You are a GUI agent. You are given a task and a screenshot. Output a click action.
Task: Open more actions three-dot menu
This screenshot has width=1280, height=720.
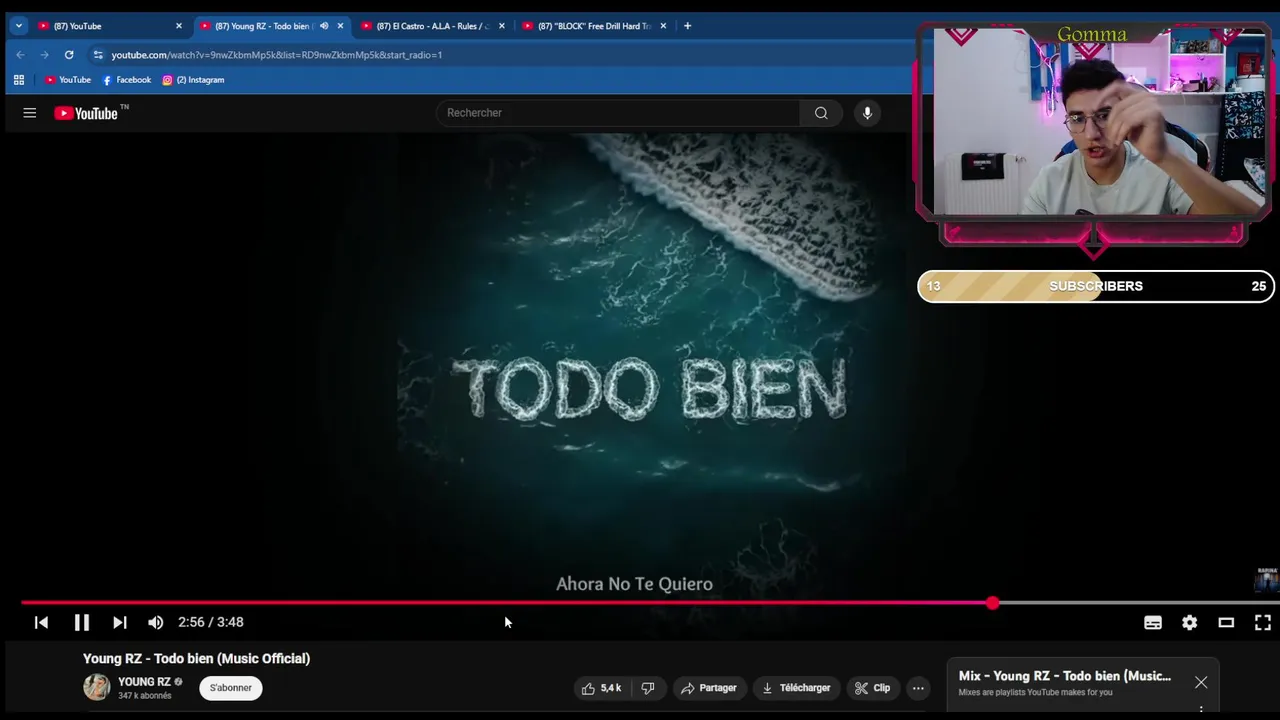(x=918, y=688)
